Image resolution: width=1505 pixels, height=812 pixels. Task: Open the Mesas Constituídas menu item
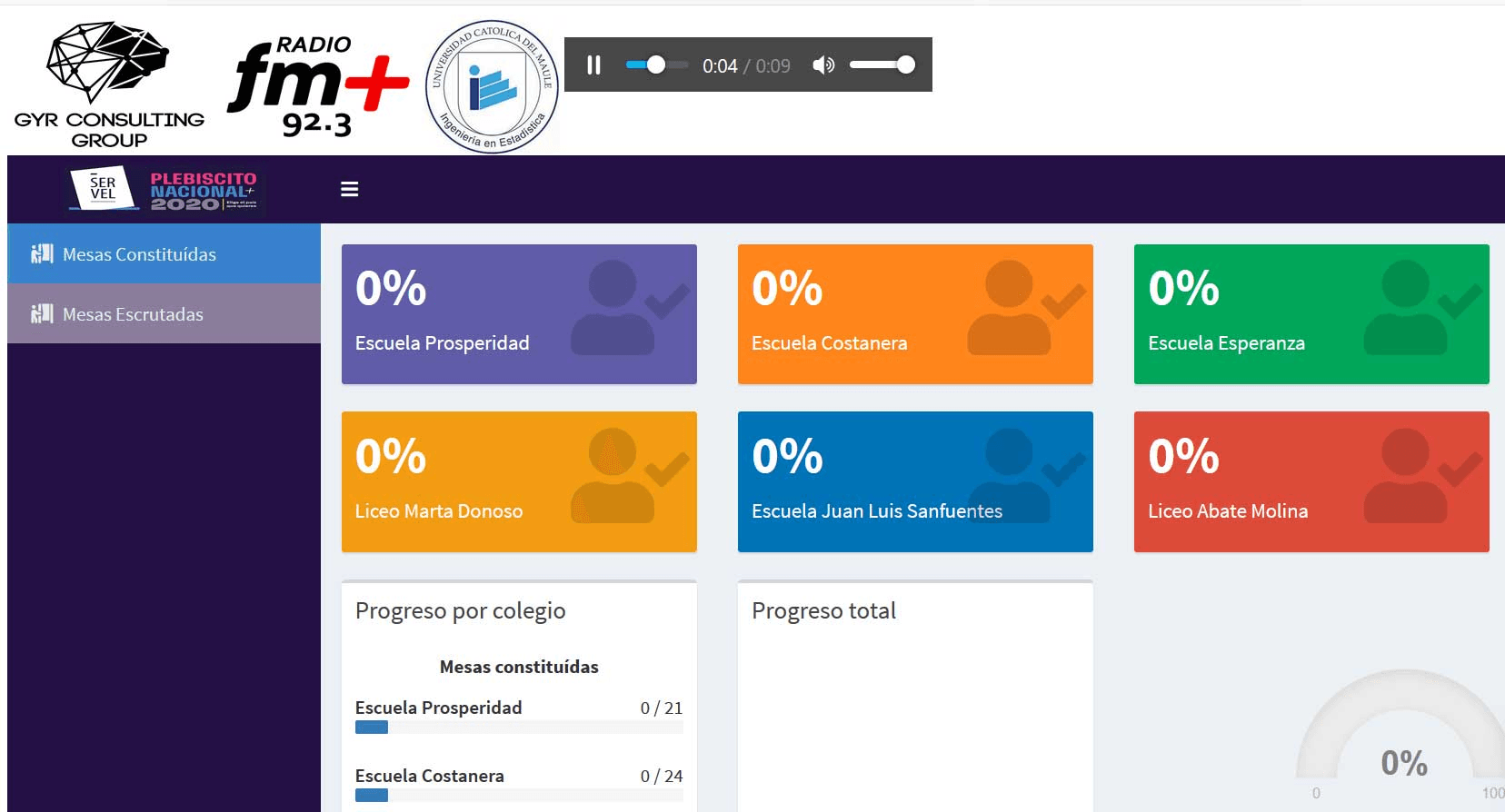[139, 254]
